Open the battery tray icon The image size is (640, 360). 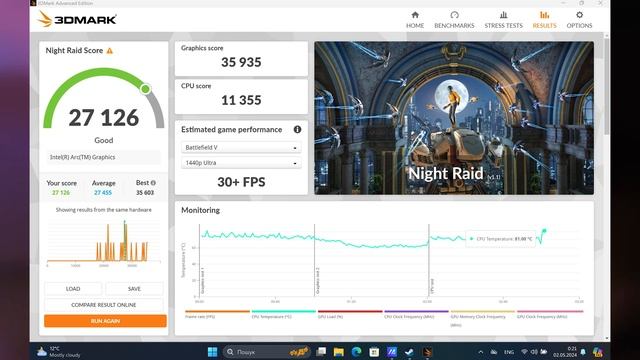[544, 352]
